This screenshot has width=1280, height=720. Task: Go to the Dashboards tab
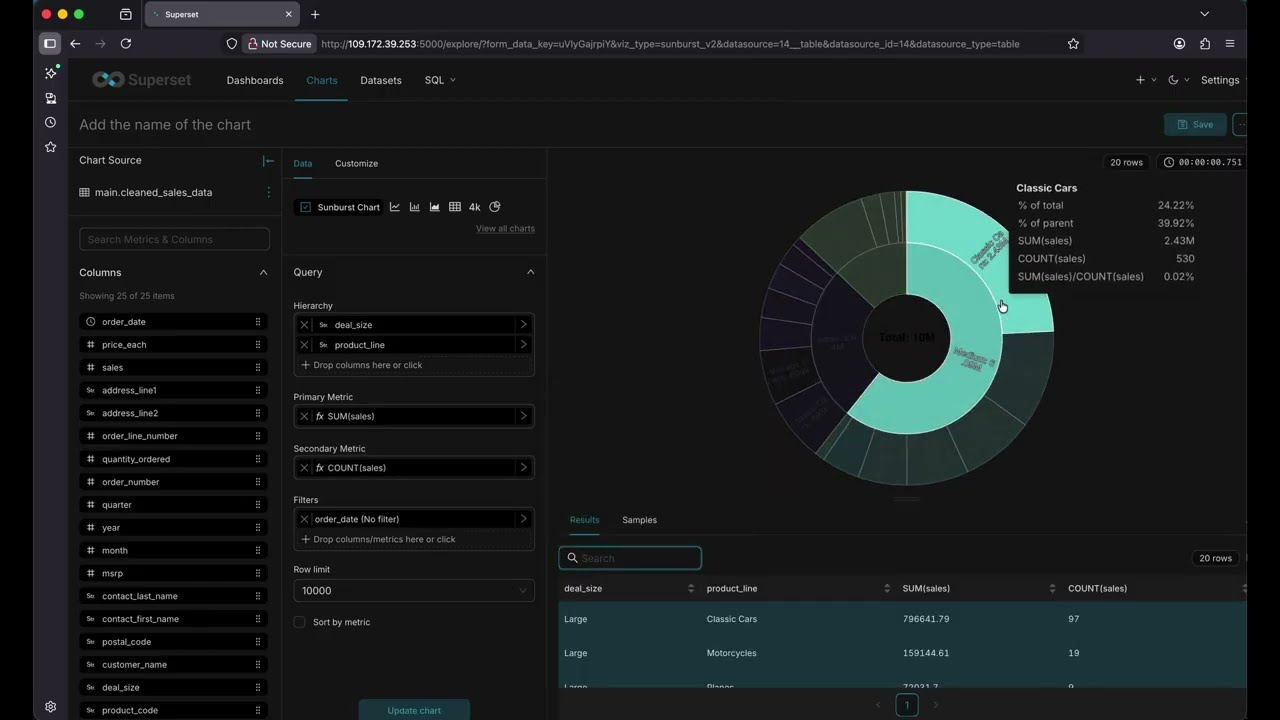(x=255, y=80)
